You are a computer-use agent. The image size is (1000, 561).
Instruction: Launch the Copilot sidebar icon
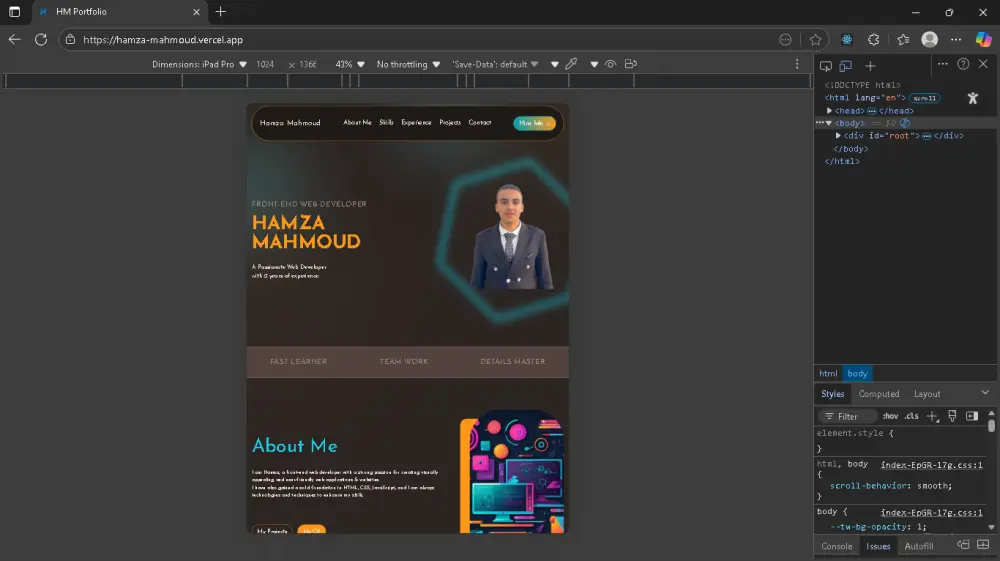coord(983,40)
